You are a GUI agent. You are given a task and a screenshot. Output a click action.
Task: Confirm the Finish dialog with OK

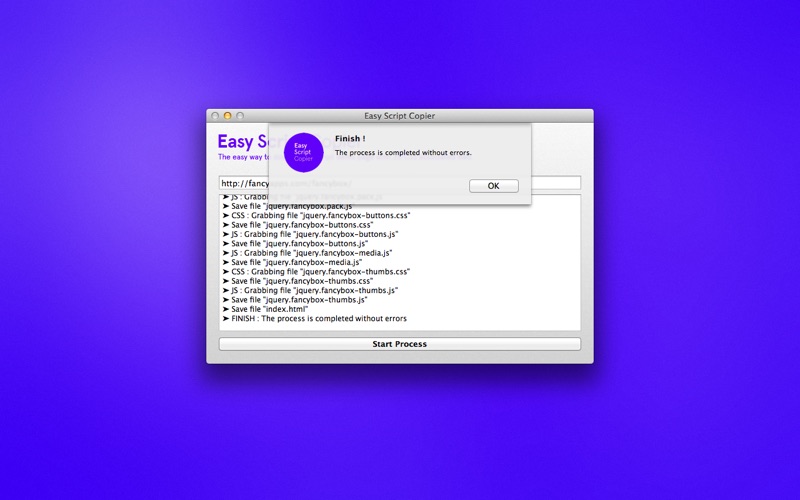493,186
